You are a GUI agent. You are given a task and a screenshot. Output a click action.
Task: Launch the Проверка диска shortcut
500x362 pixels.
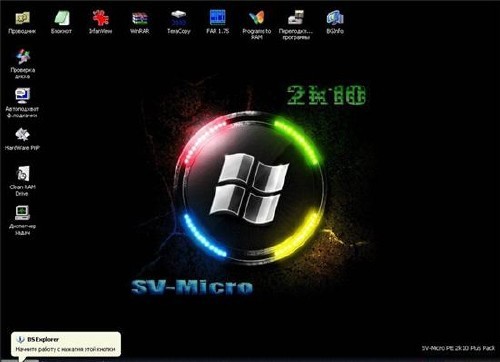pos(23,64)
